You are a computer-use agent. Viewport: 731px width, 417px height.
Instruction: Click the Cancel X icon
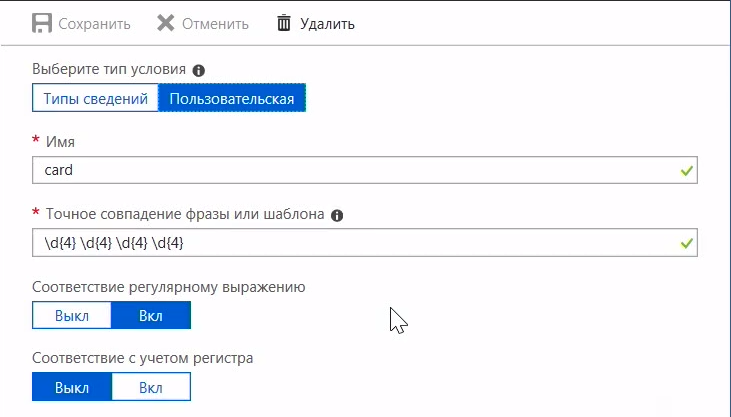click(166, 22)
